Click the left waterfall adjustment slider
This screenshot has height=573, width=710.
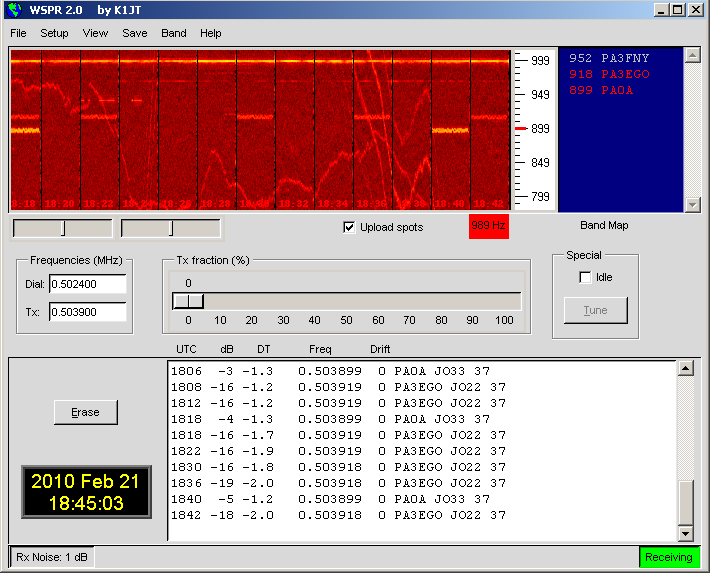click(62, 229)
